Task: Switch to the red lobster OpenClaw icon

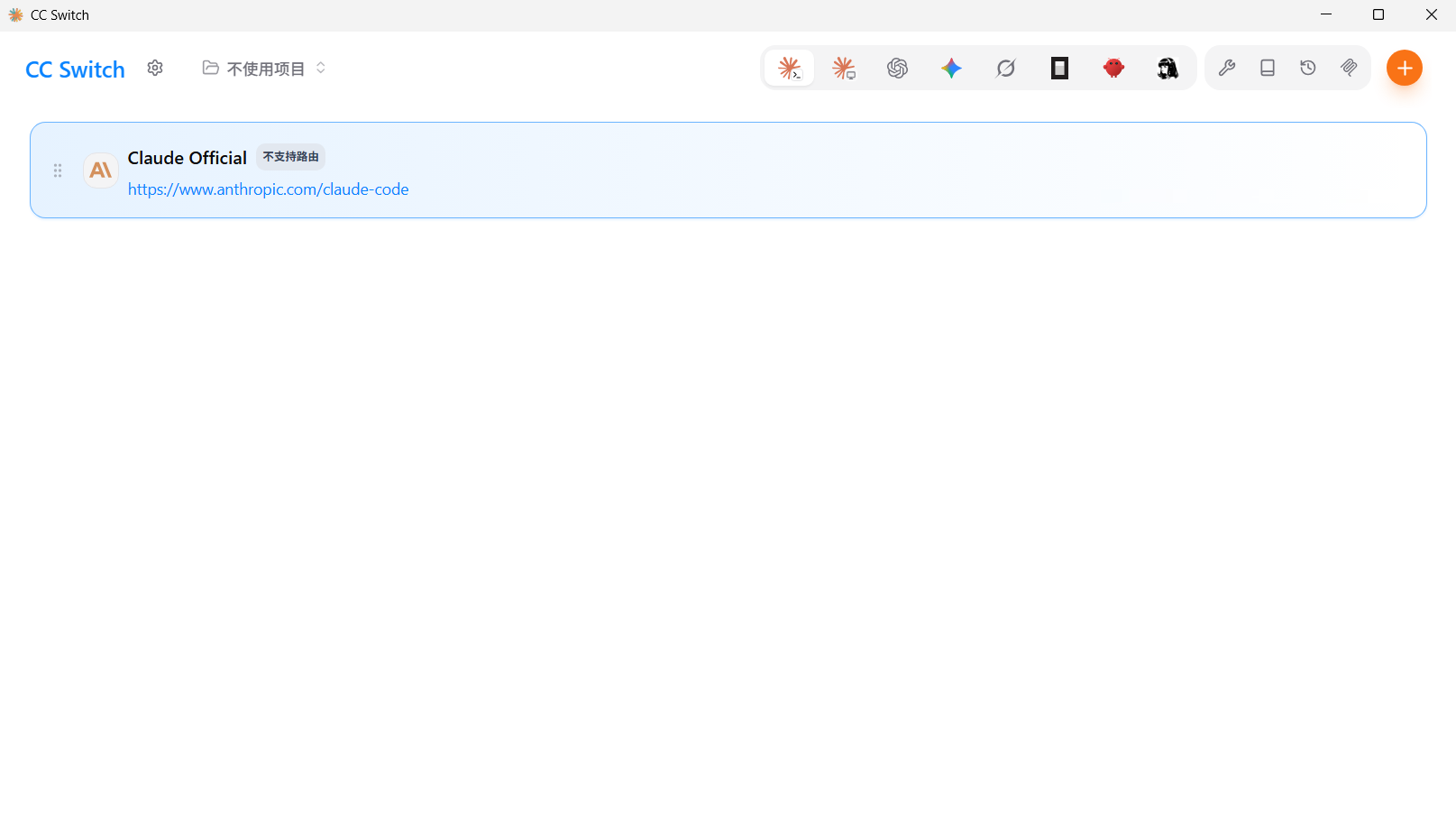Action: point(1113,68)
